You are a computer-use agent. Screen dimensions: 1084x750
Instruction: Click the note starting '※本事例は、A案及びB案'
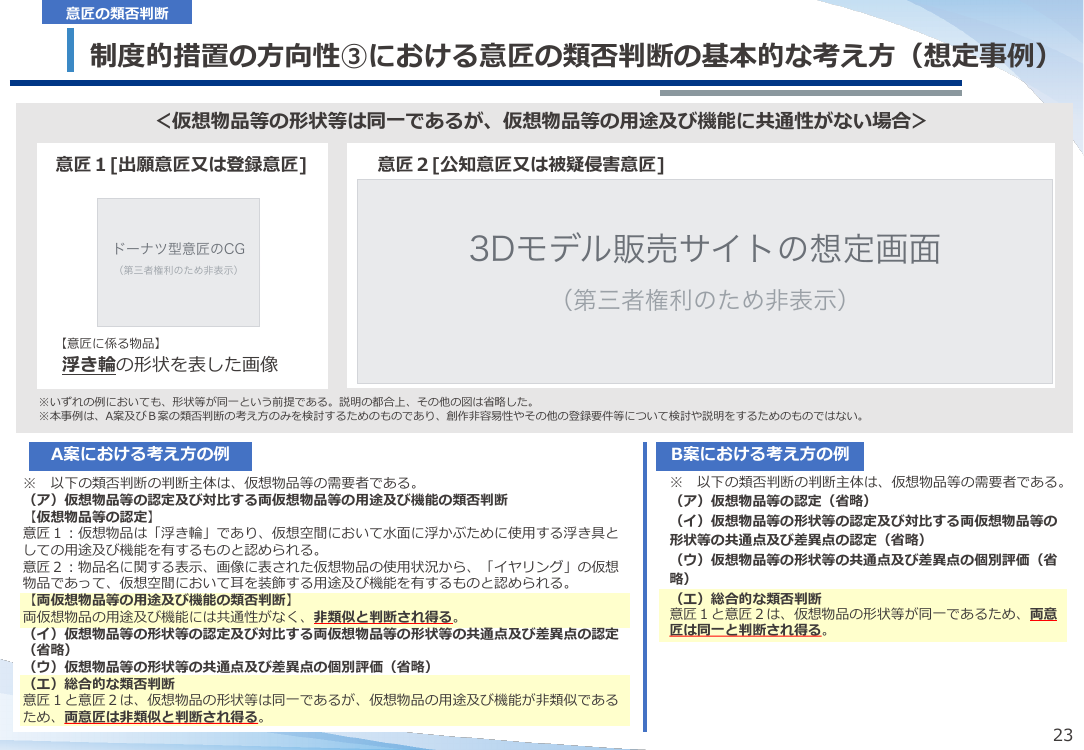point(452,416)
